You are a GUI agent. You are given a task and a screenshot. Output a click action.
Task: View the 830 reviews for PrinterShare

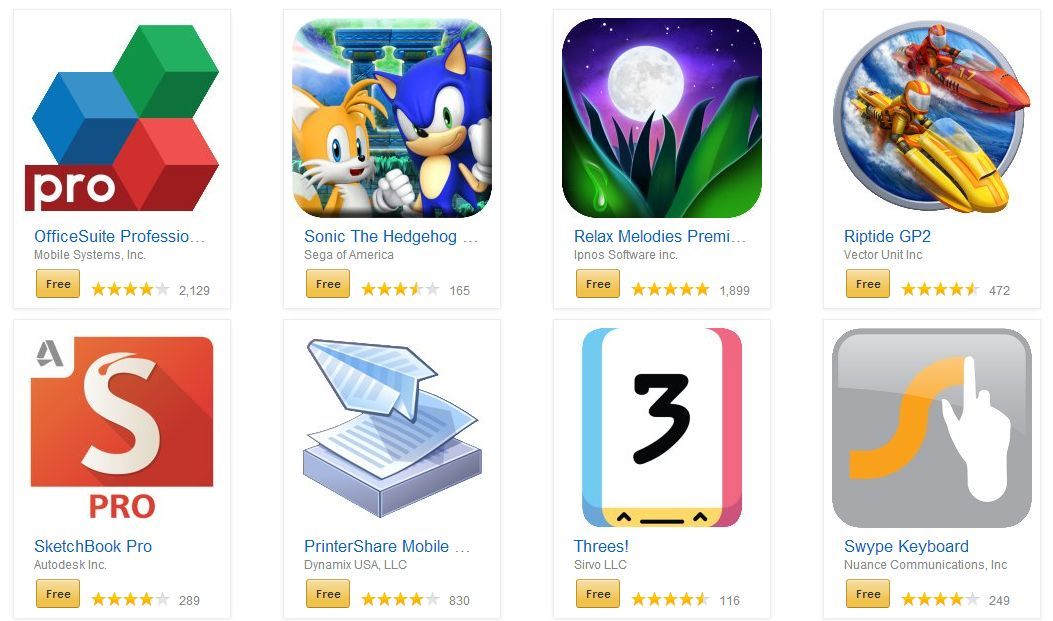[459, 601]
